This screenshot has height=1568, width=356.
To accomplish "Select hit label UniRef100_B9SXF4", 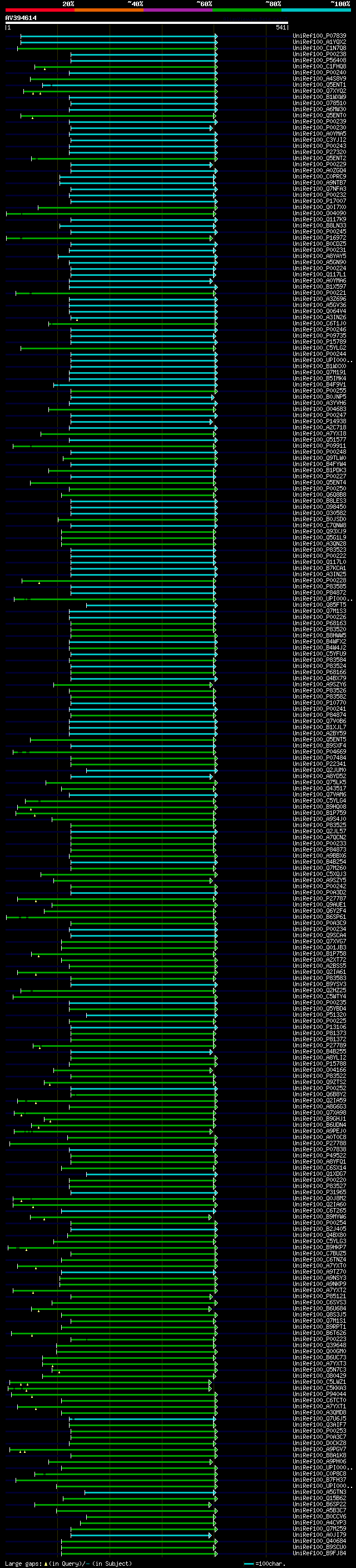I will point(319,746).
